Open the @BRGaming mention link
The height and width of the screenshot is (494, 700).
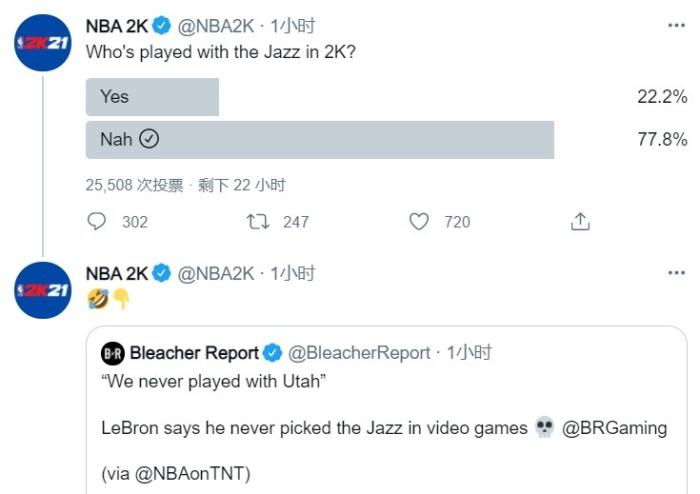(614, 428)
